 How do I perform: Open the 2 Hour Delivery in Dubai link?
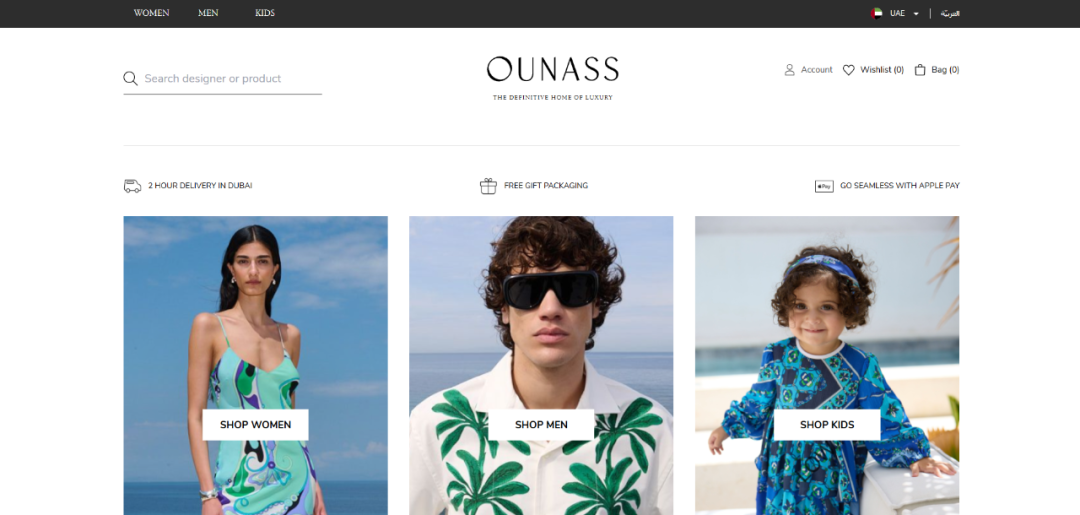pos(200,186)
